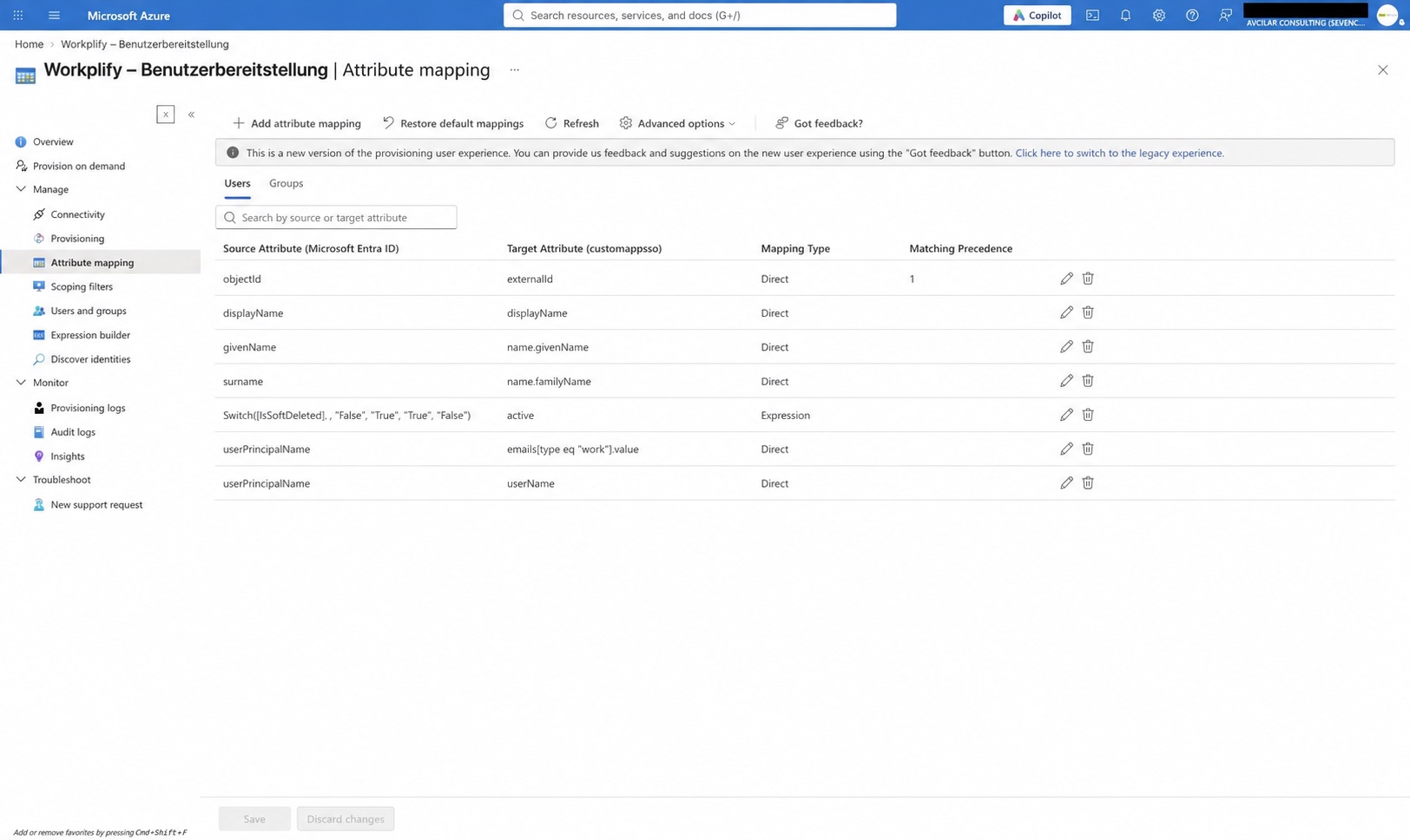This screenshot has height=840, width=1410.
Task: Click the Got feedback? button
Action: (819, 123)
